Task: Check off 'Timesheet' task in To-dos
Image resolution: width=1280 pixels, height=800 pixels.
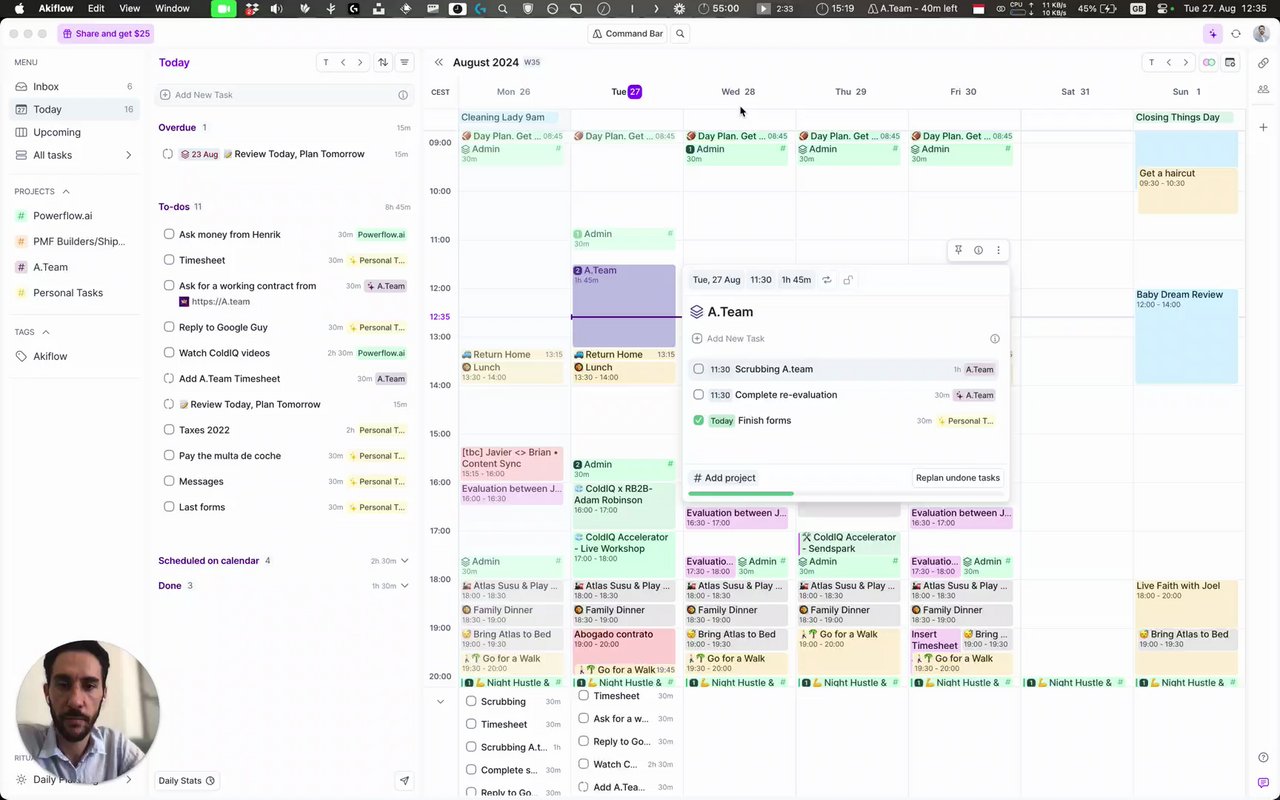Action: click(x=169, y=260)
